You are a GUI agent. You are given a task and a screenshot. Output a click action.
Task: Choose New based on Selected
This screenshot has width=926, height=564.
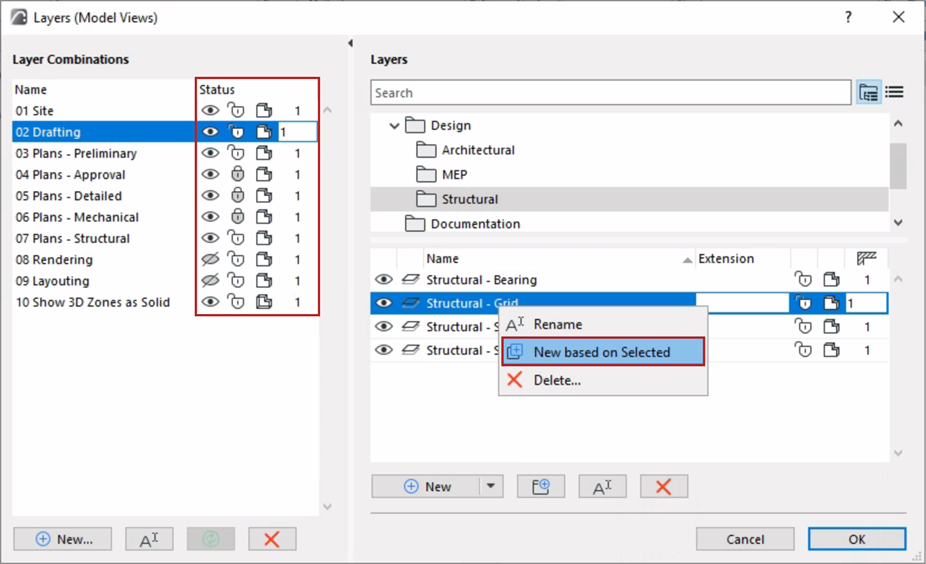coord(603,352)
